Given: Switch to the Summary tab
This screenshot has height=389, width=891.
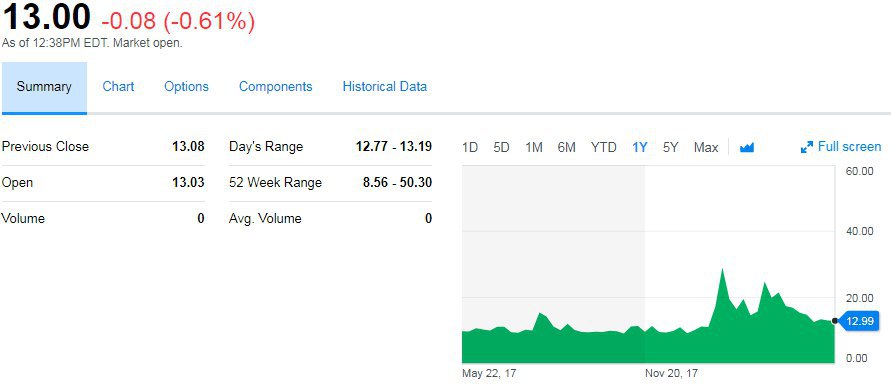Looking at the screenshot, I should [x=44, y=87].
